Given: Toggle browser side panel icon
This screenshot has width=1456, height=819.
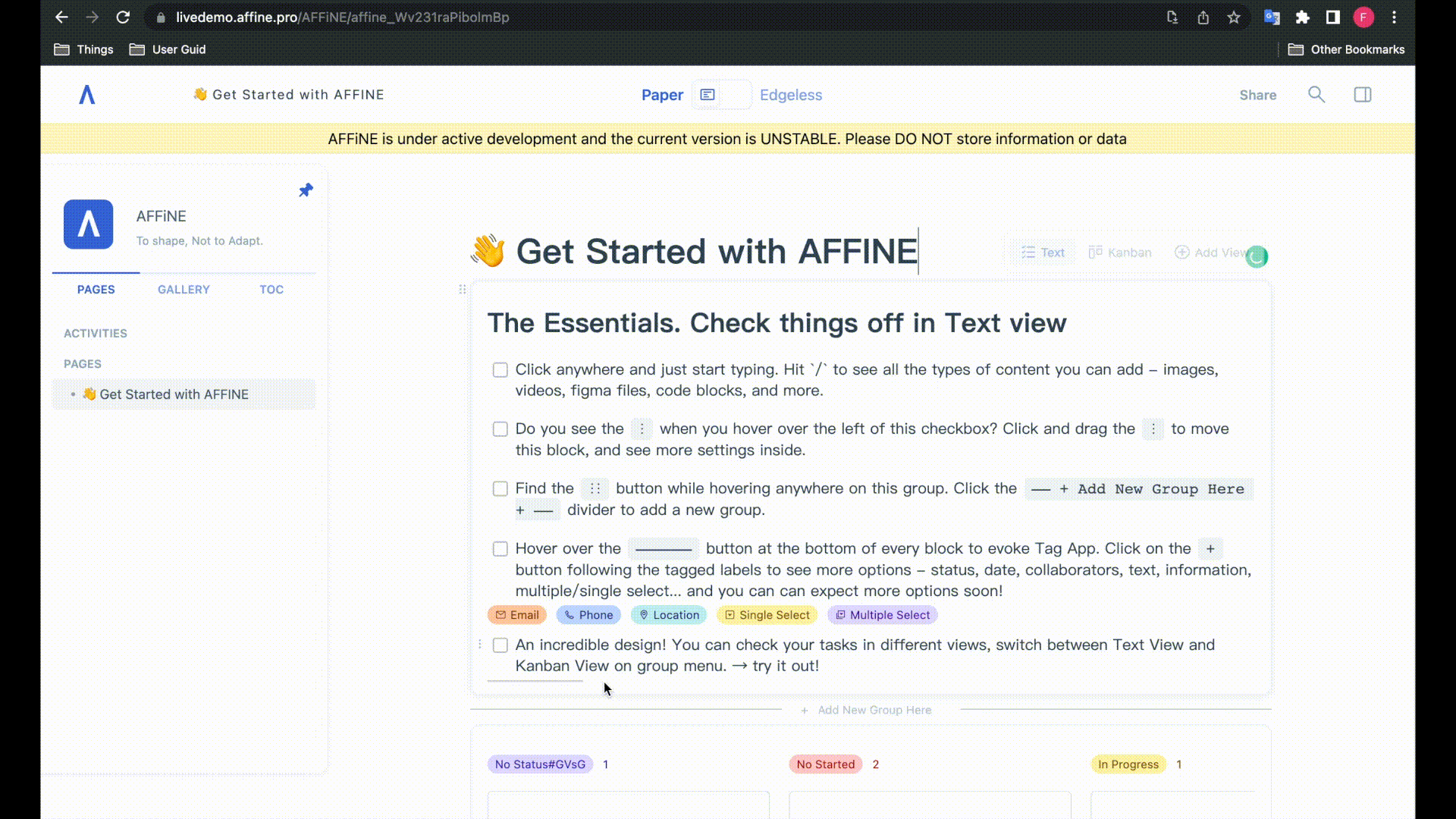Looking at the screenshot, I should pos(1332,17).
